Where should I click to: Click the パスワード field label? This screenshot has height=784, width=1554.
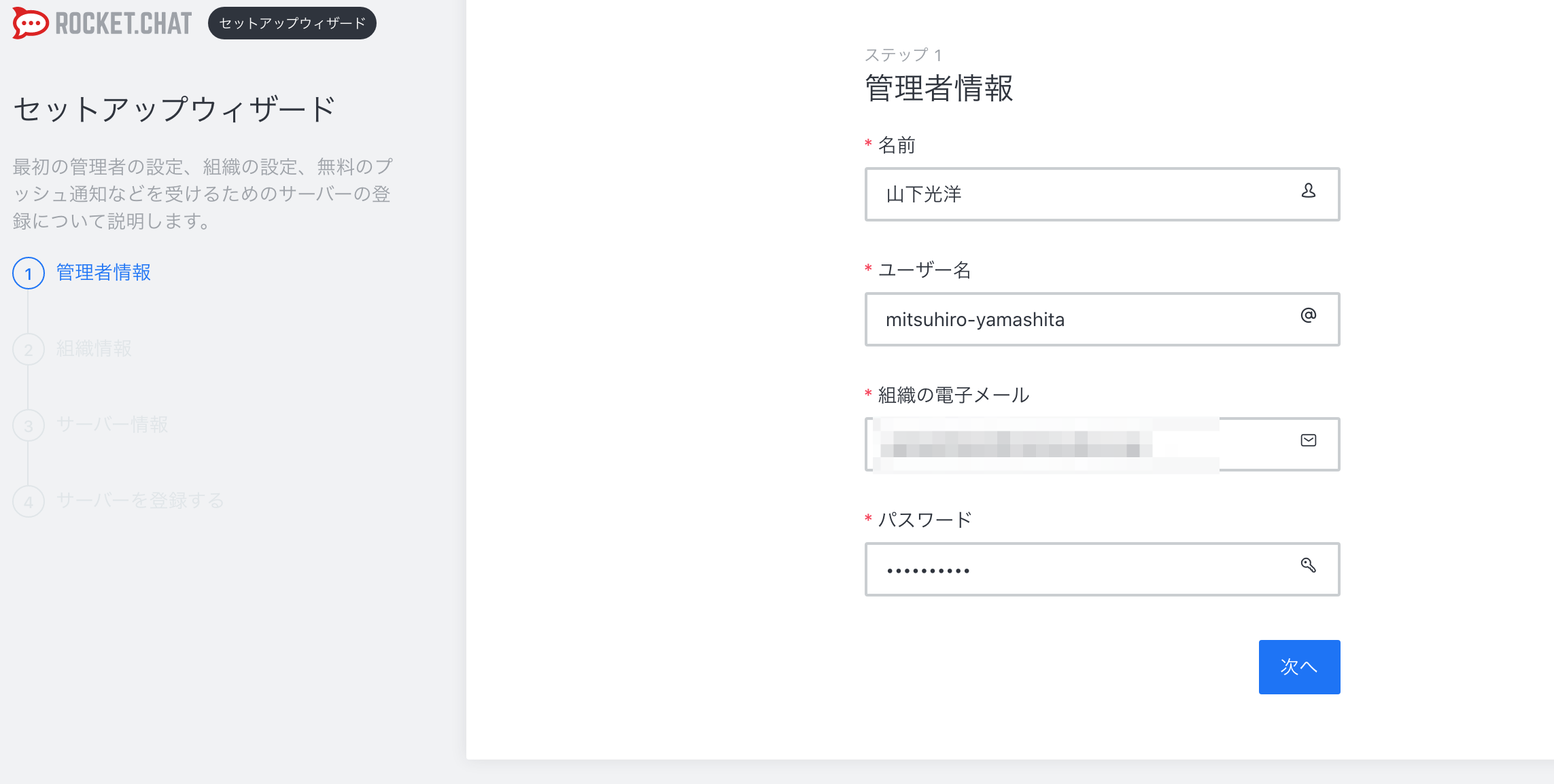point(925,520)
